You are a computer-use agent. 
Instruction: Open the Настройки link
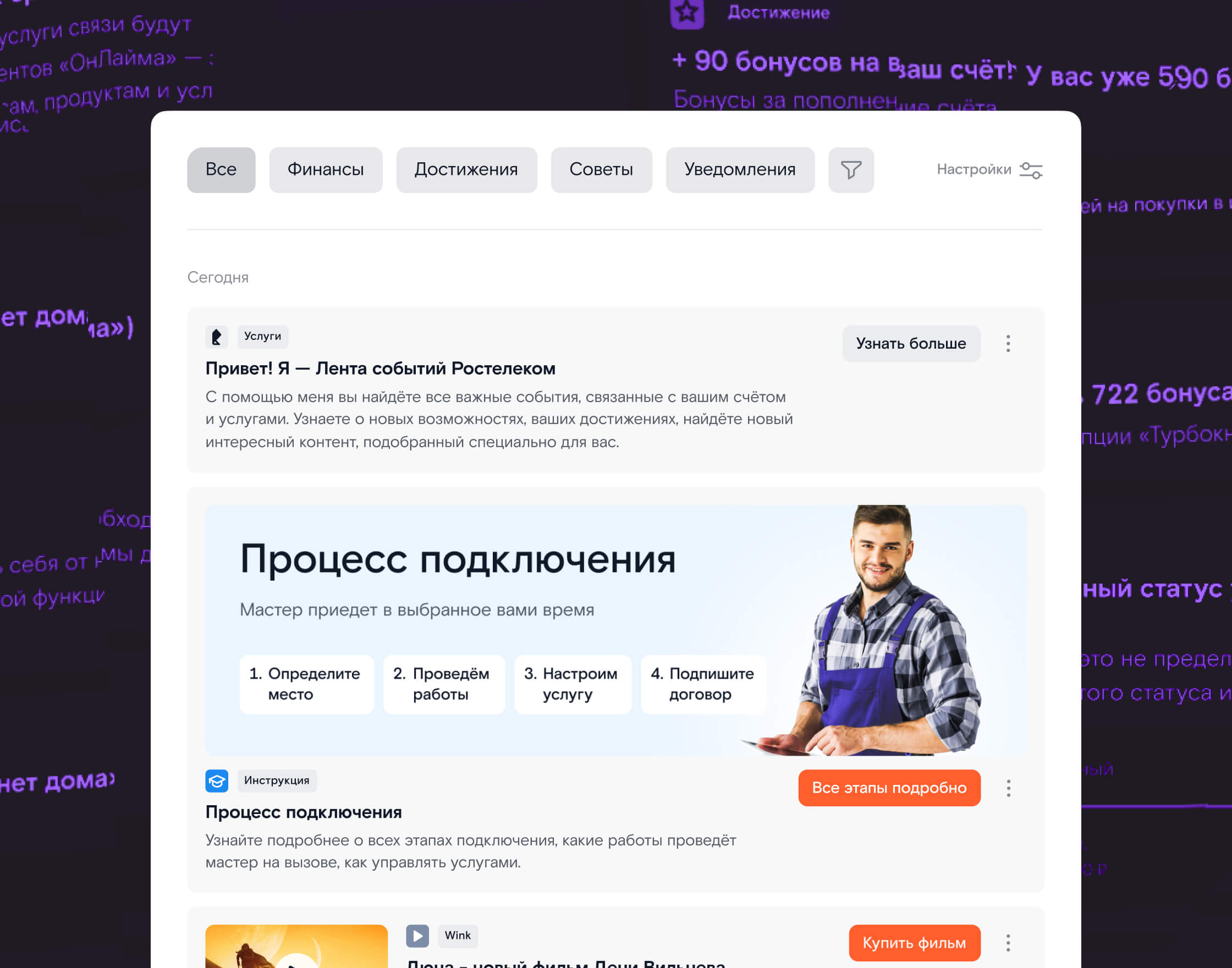[974, 169]
